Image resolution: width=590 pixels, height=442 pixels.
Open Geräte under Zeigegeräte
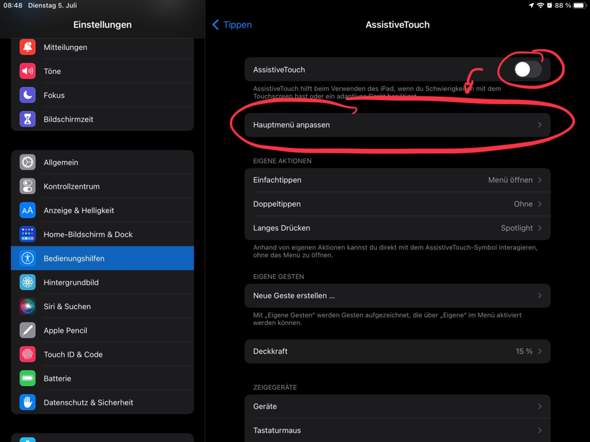click(397, 406)
